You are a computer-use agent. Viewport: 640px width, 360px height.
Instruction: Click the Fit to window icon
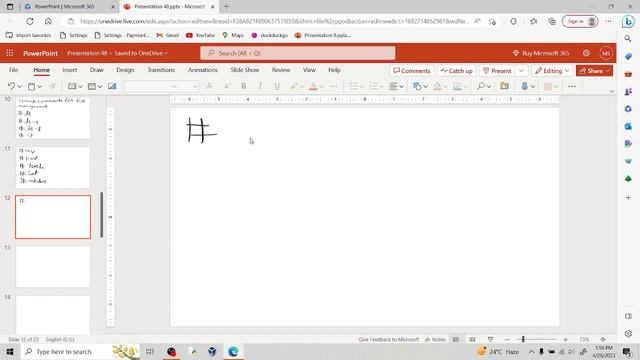[x=603, y=339]
